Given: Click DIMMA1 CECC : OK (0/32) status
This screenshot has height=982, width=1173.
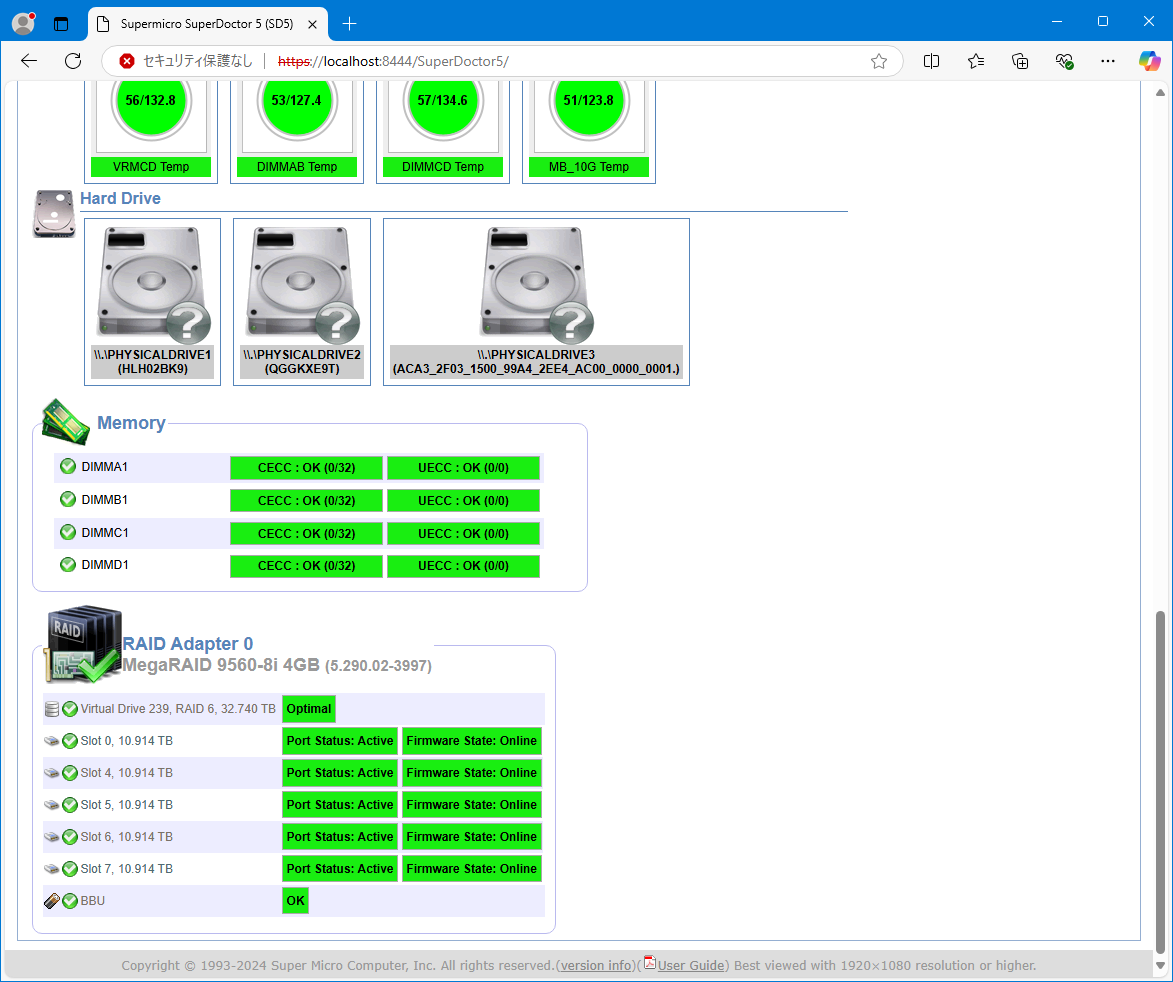Looking at the screenshot, I should pos(307,467).
